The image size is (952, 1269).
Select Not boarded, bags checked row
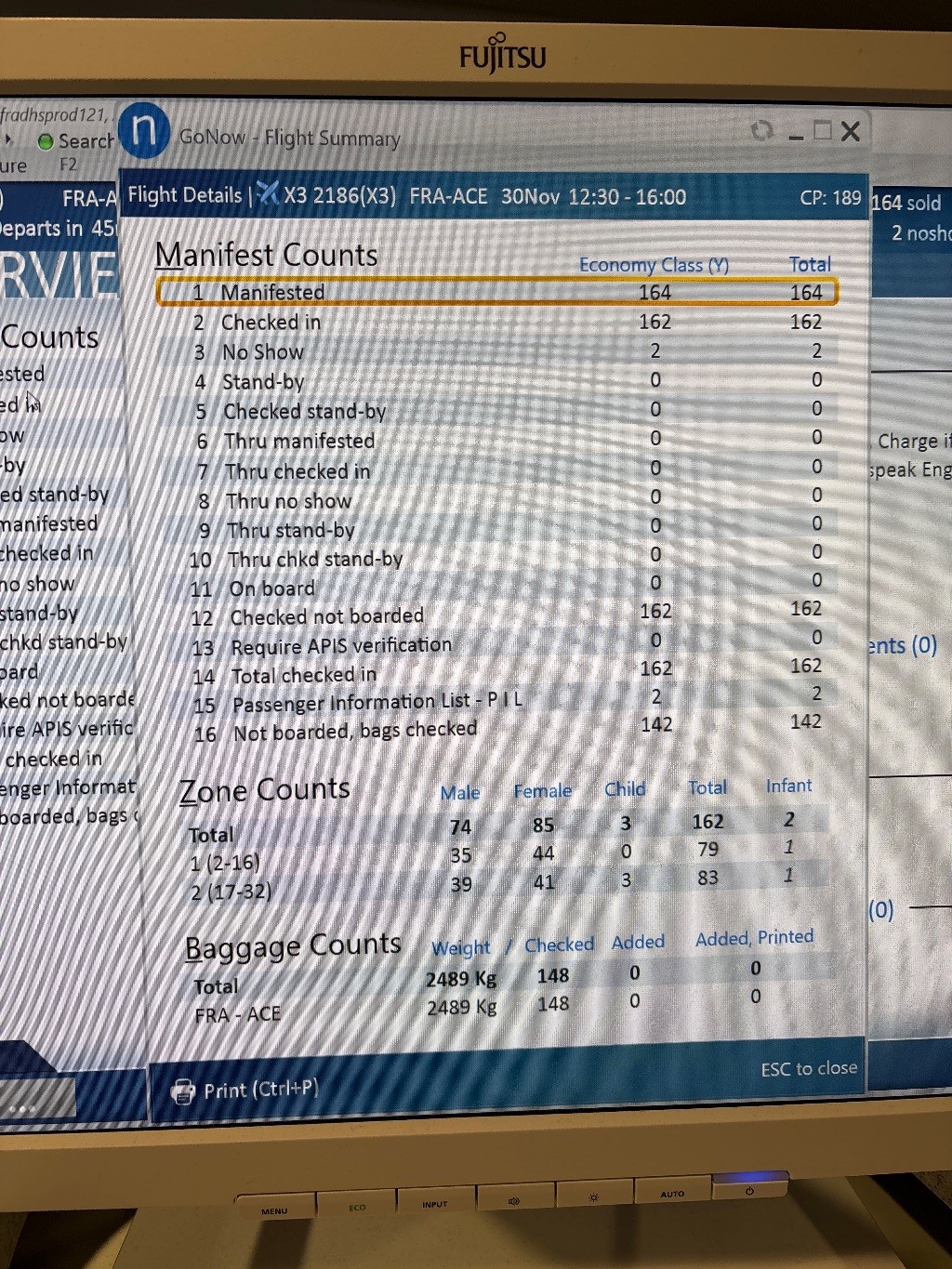pos(354,732)
